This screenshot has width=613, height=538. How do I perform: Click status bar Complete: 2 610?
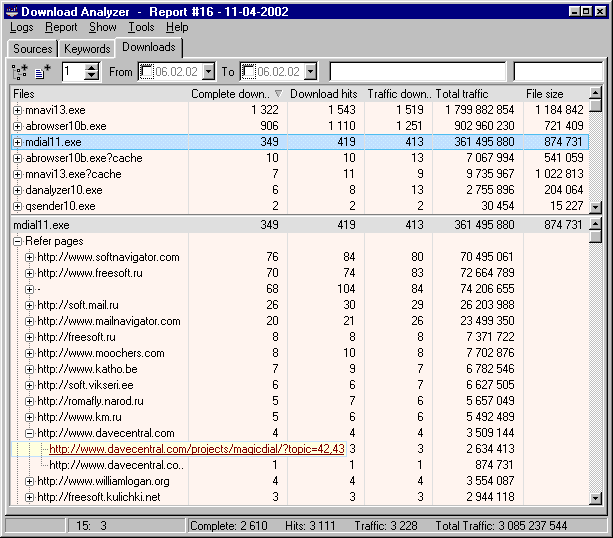click(229, 526)
